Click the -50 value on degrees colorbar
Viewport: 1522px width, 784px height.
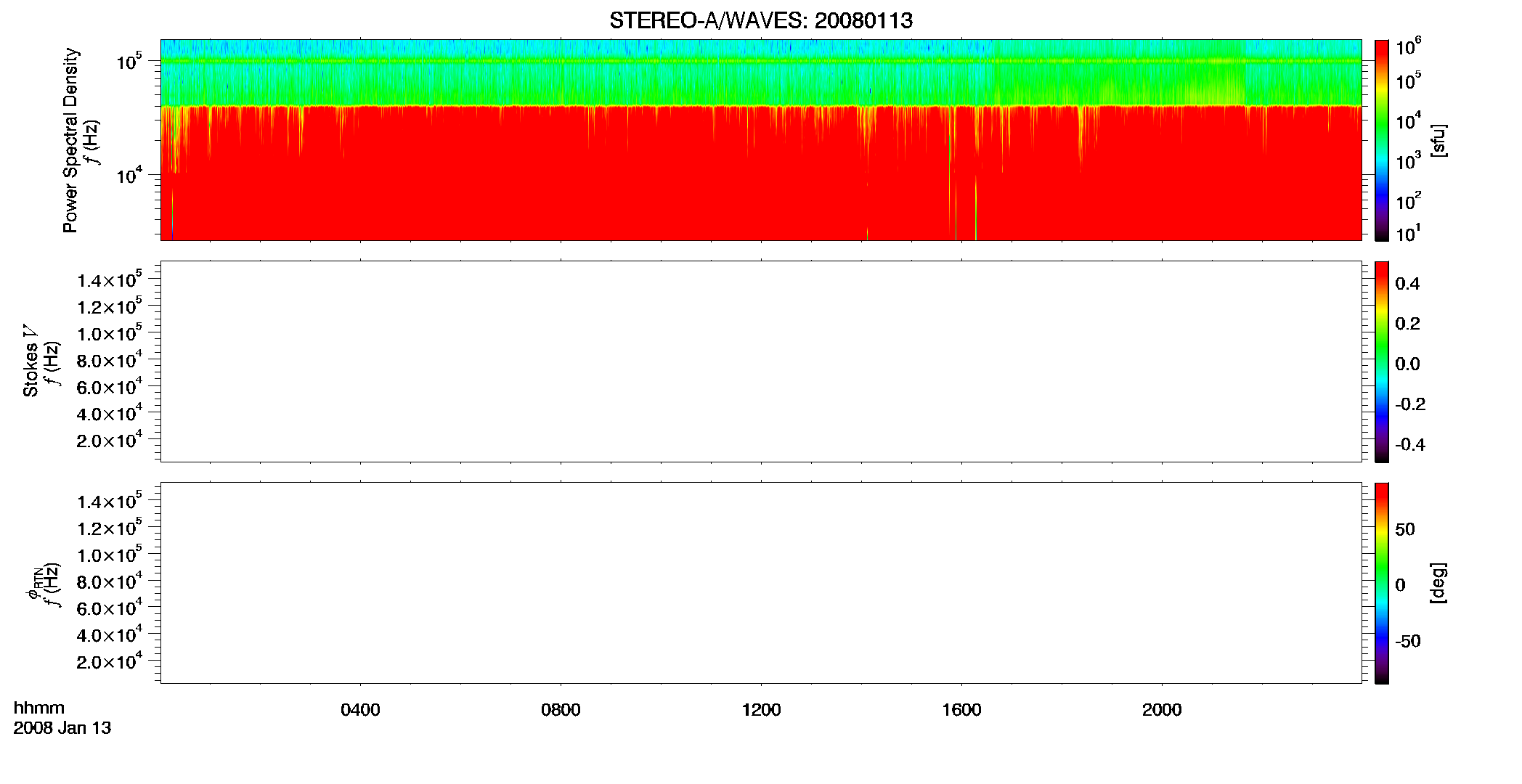[1407, 642]
